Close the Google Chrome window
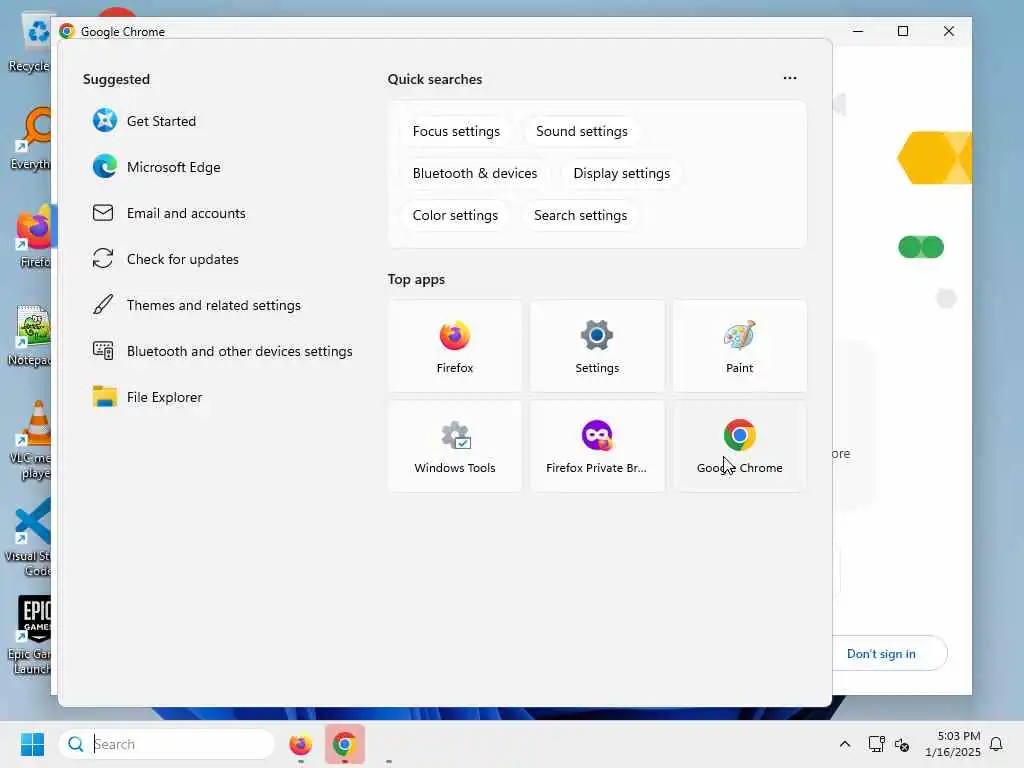This screenshot has height=768, width=1024. 948,31
